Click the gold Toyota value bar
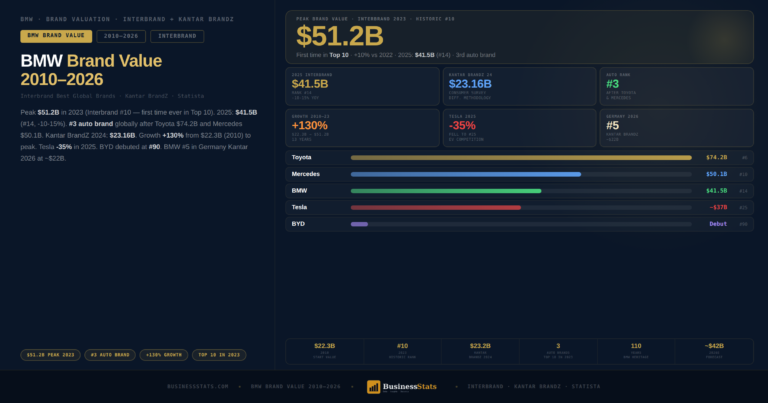This screenshot has width=768, height=403. (x=521, y=158)
